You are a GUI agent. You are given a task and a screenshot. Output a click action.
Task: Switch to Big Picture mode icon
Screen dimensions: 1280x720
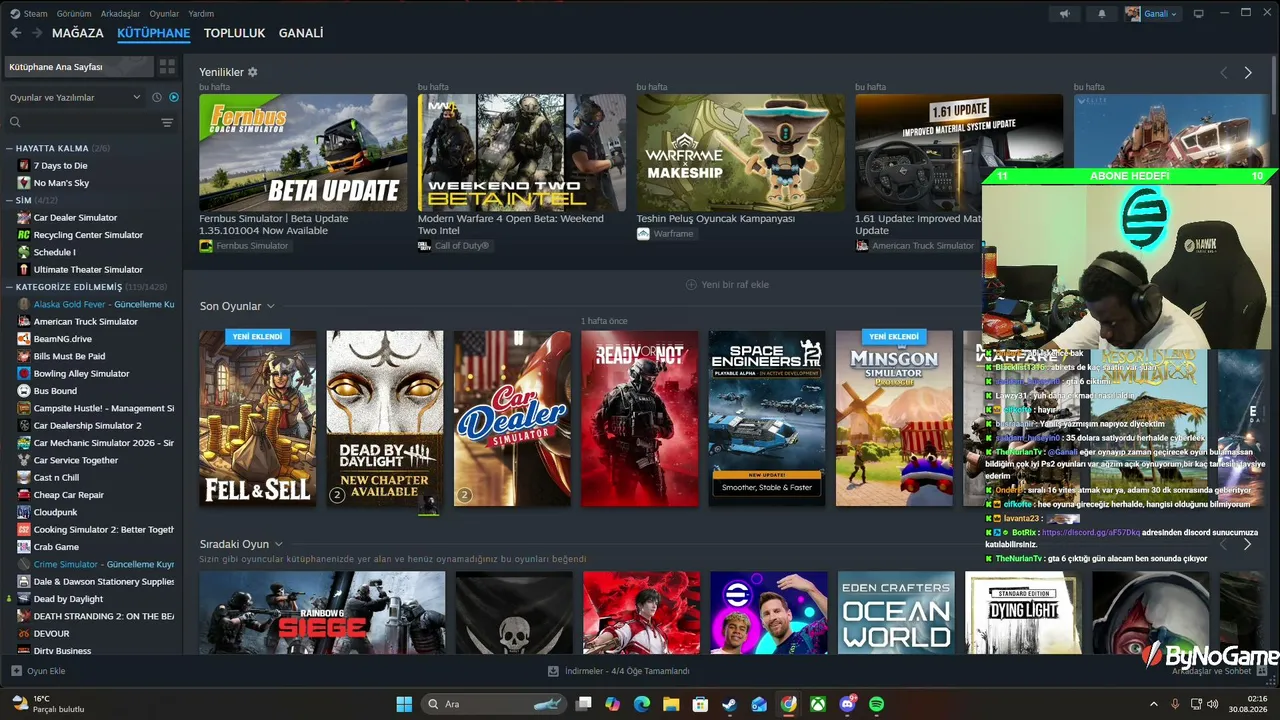1198,14
